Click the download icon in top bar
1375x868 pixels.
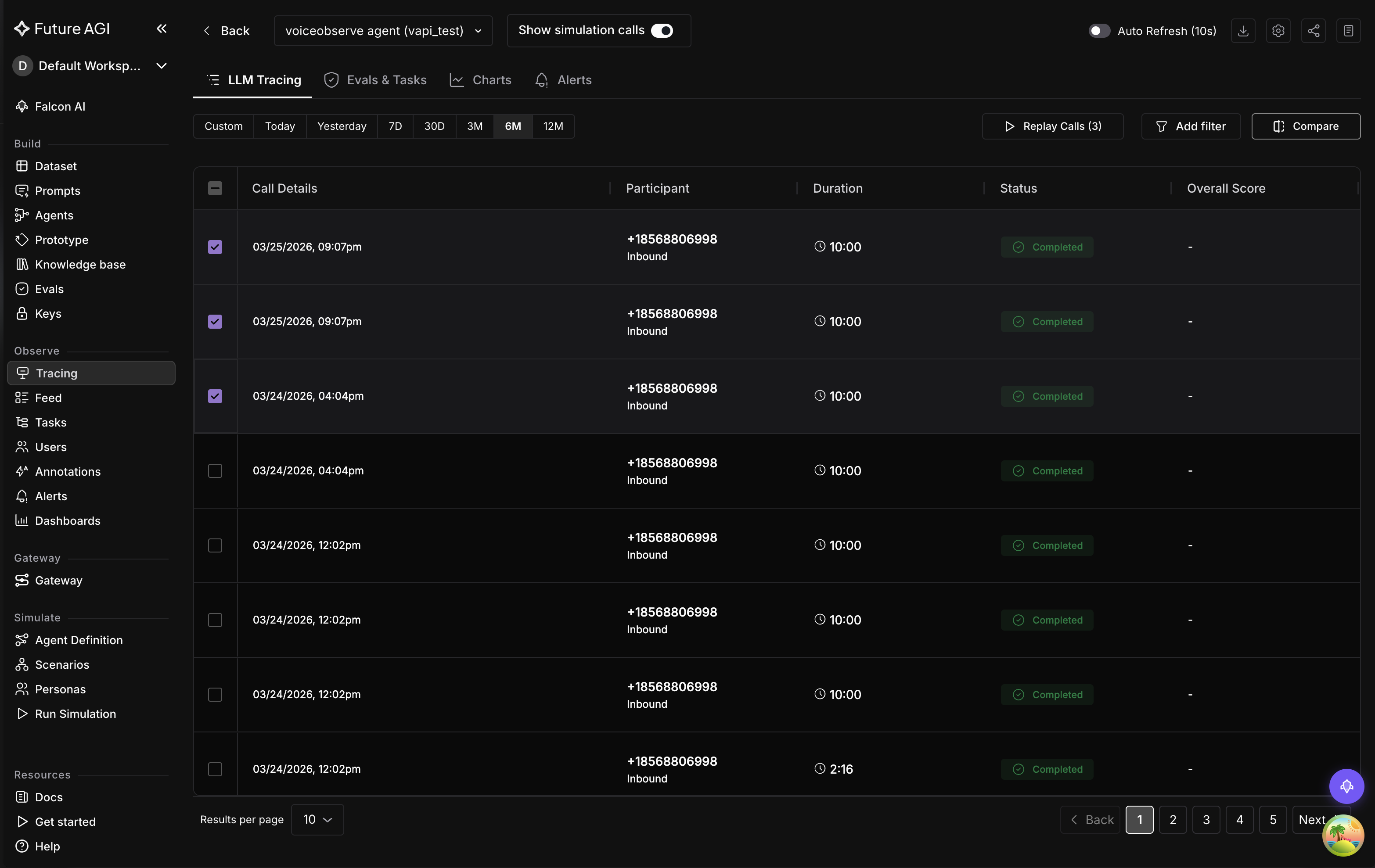coord(1243,31)
